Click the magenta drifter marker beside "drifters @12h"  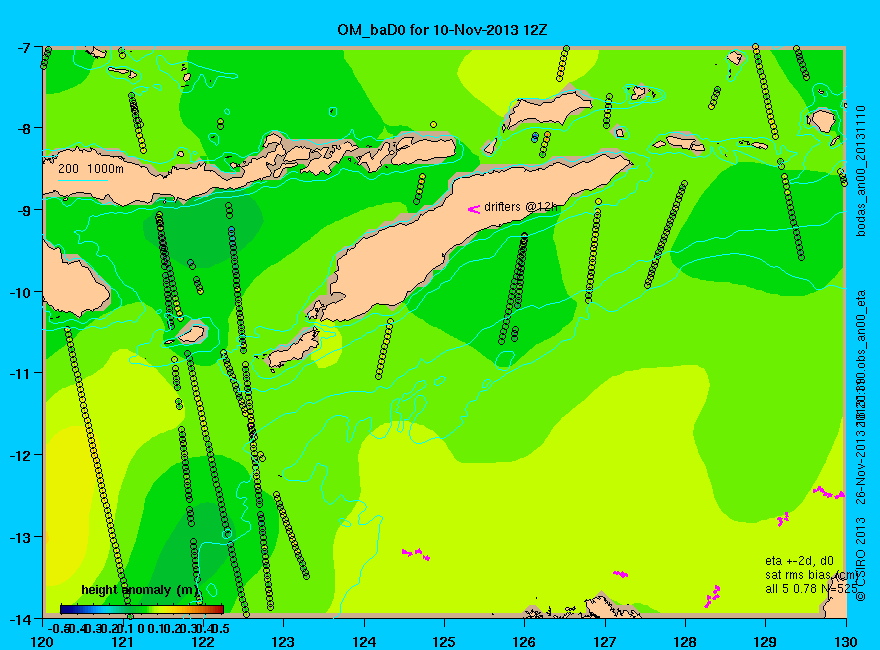click(x=474, y=209)
